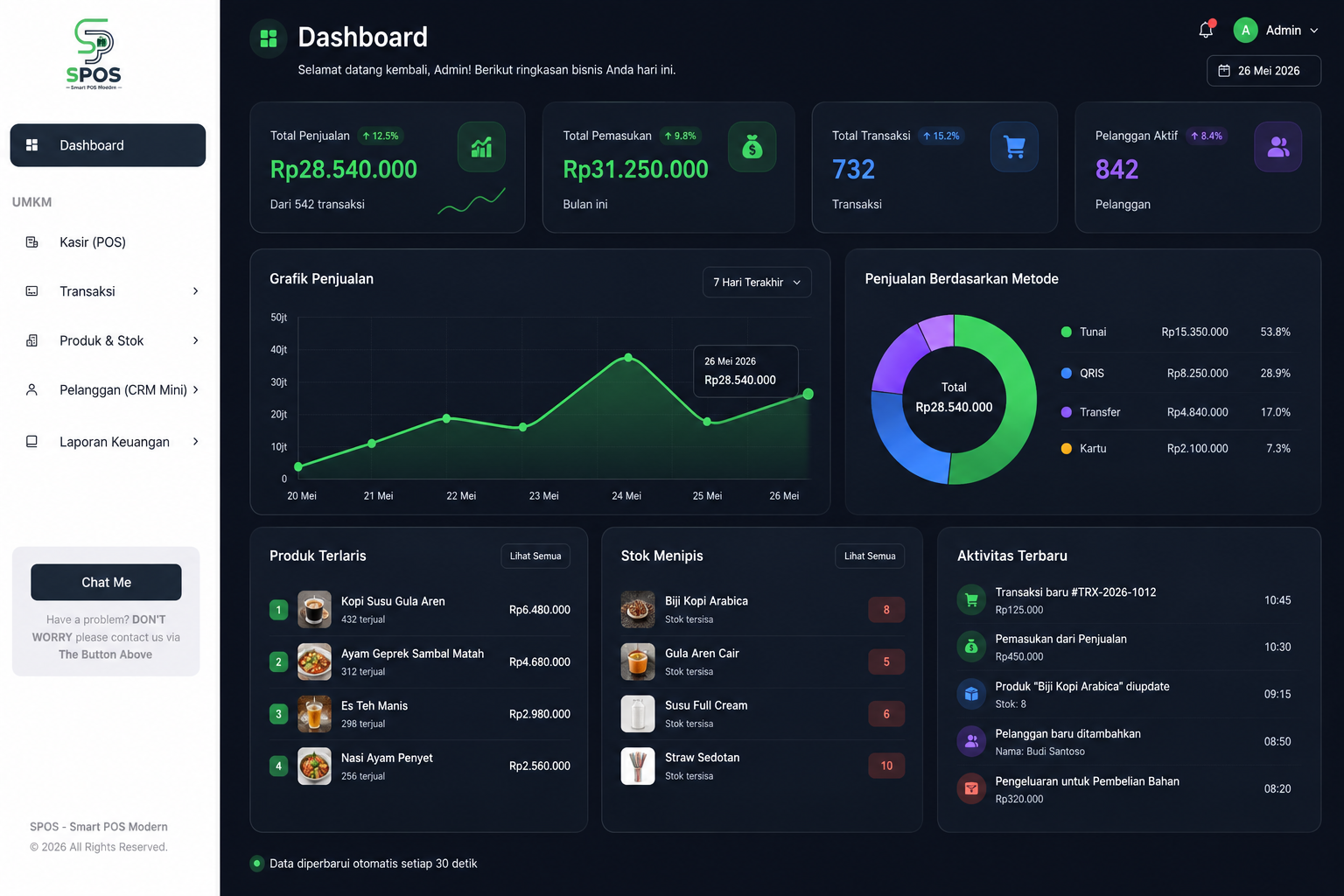Open the Dashboard menu item
Image resolution: width=1344 pixels, height=896 pixels.
tap(108, 145)
